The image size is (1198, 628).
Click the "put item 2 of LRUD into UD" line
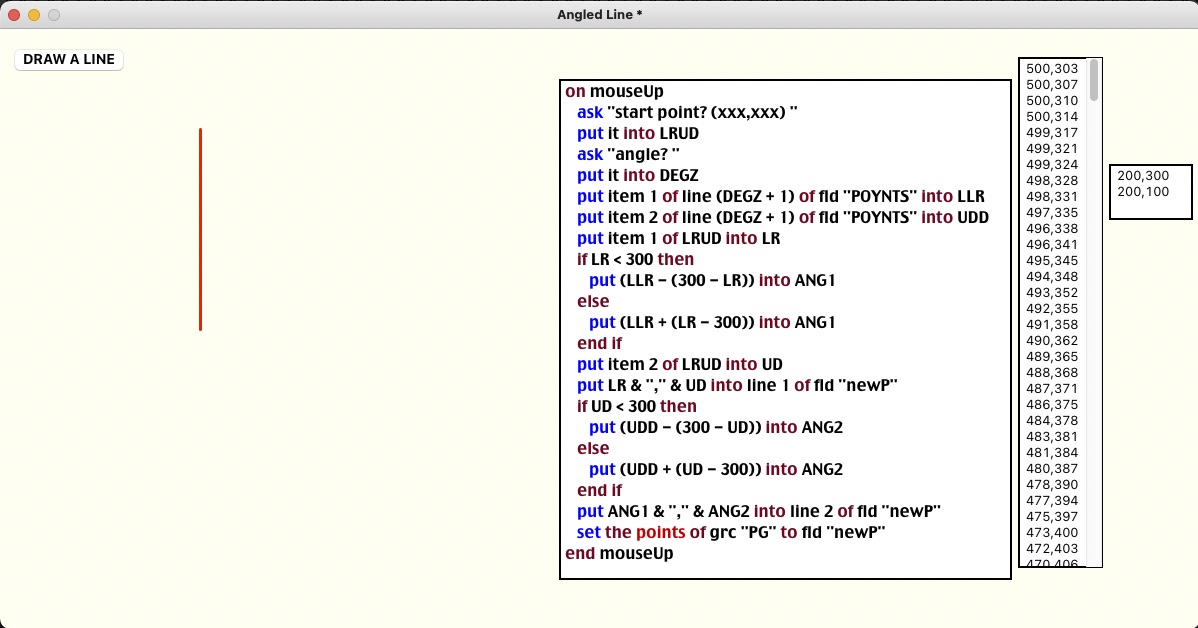(680, 364)
